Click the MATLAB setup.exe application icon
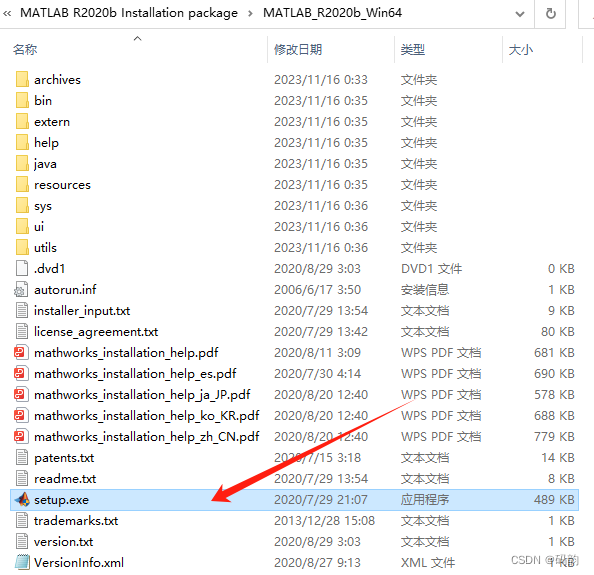The width and height of the screenshot is (594, 575). (x=22, y=500)
